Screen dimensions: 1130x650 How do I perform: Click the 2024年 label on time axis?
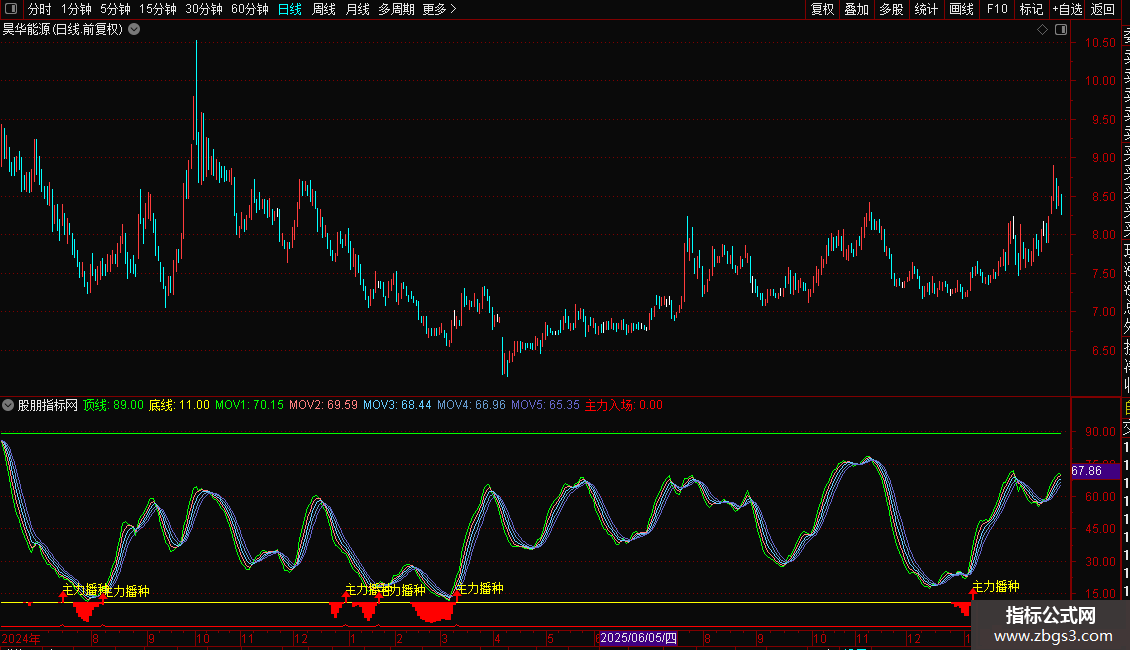(x=21, y=638)
